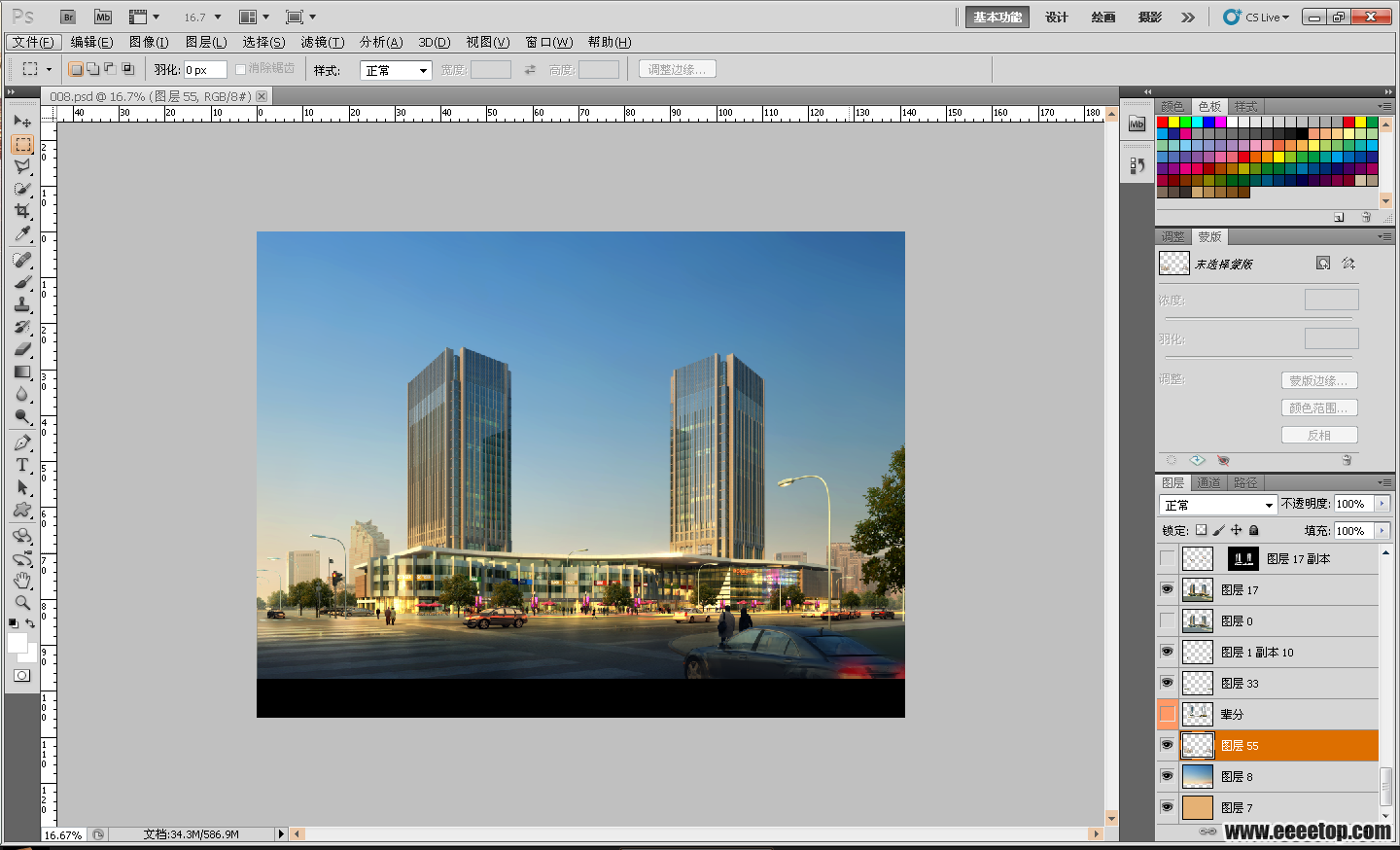Select the Gradient tool

(22, 372)
